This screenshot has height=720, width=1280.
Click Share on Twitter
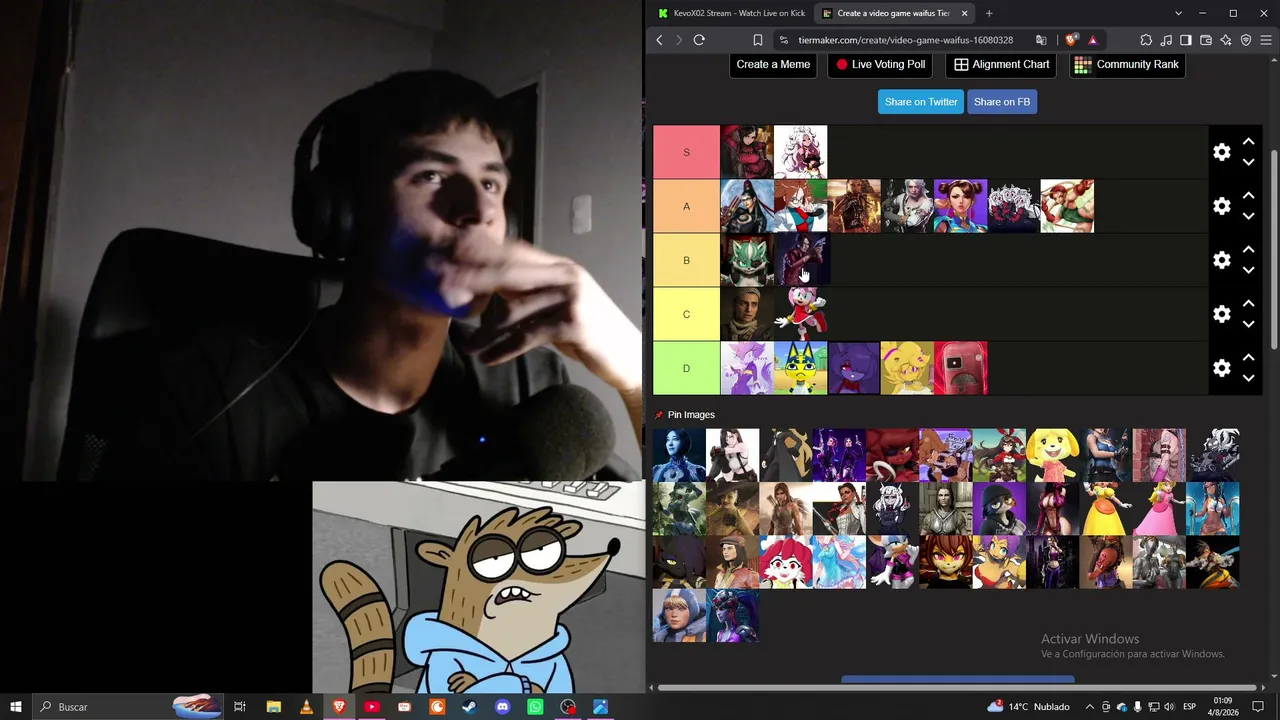click(x=921, y=102)
